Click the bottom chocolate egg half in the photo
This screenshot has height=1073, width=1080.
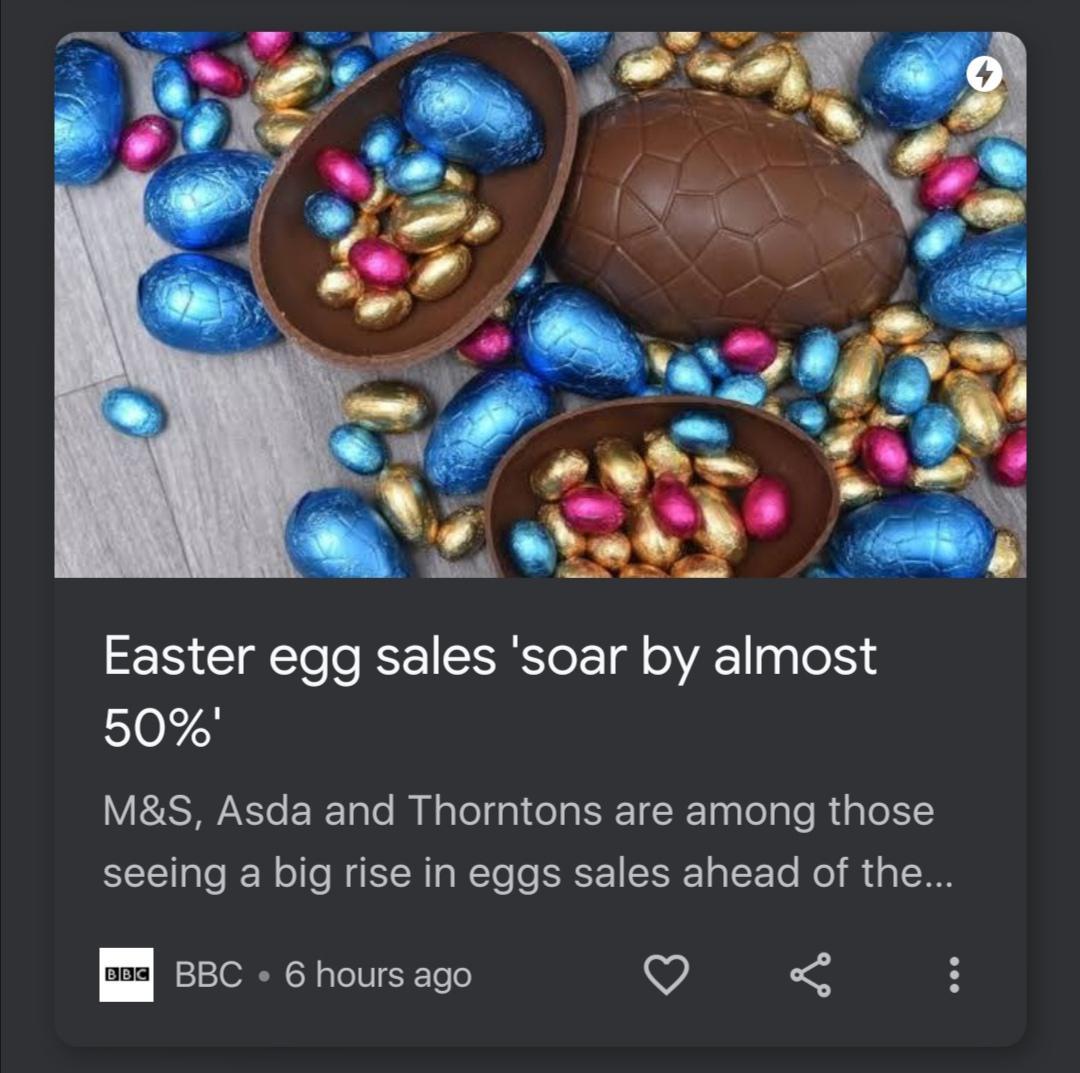[x=662, y=490]
